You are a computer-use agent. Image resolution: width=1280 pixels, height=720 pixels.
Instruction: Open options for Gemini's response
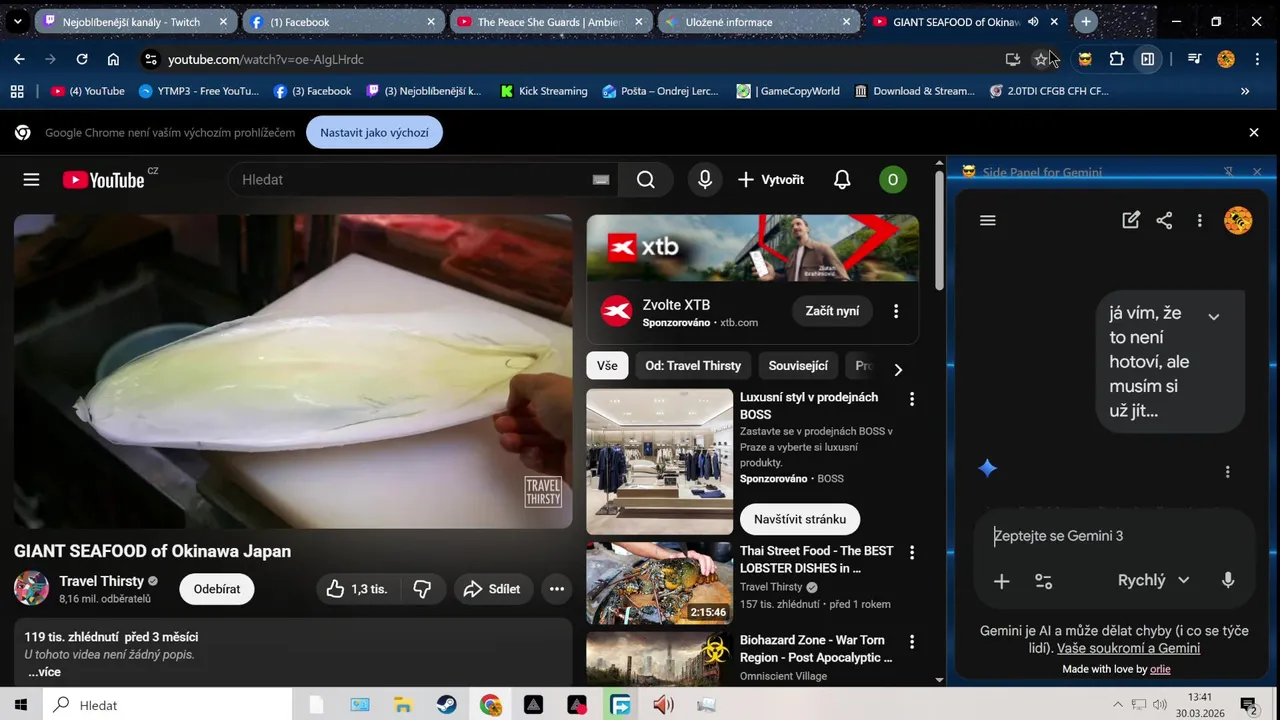coord(1227,472)
